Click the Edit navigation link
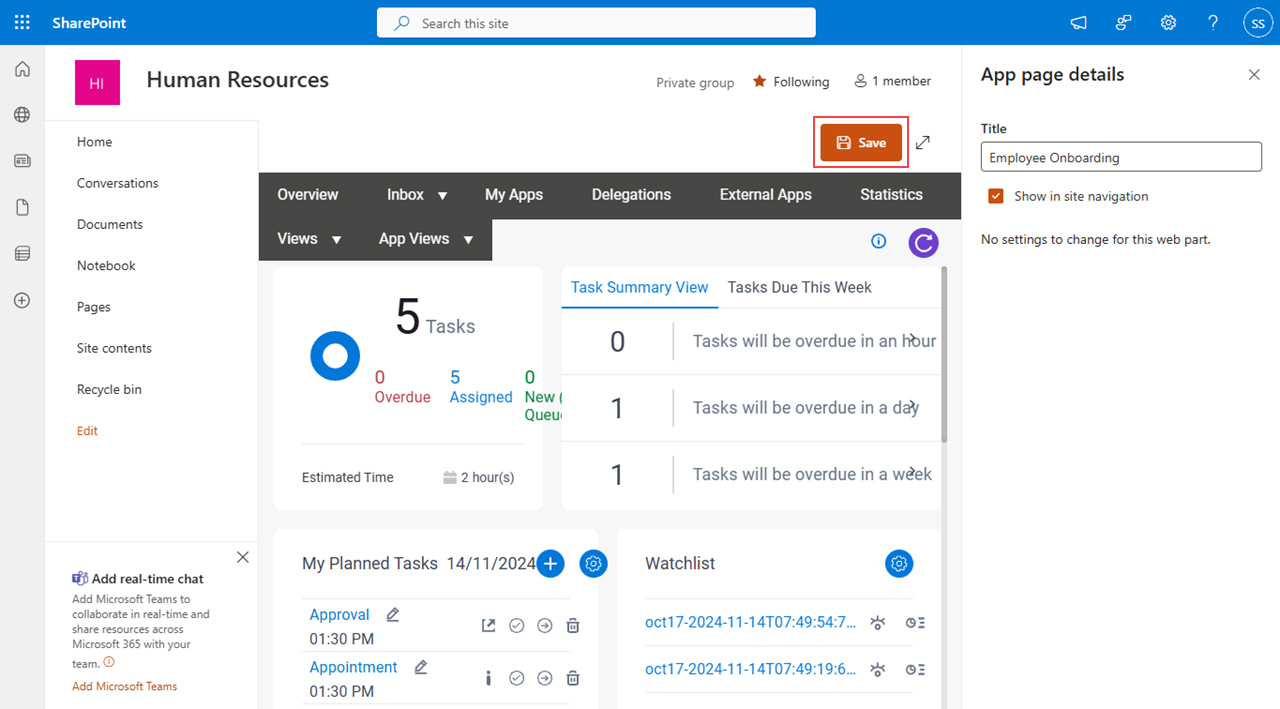The width and height of the screenshot is (1280, 709). click(x=87, y=431)
